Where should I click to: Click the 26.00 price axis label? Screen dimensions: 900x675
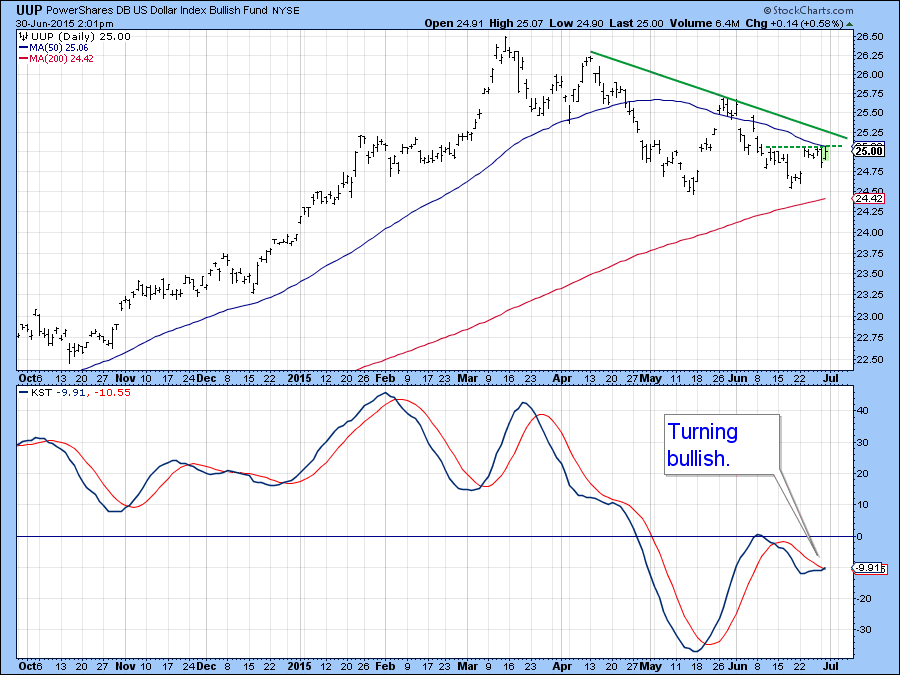click(869, 75)
